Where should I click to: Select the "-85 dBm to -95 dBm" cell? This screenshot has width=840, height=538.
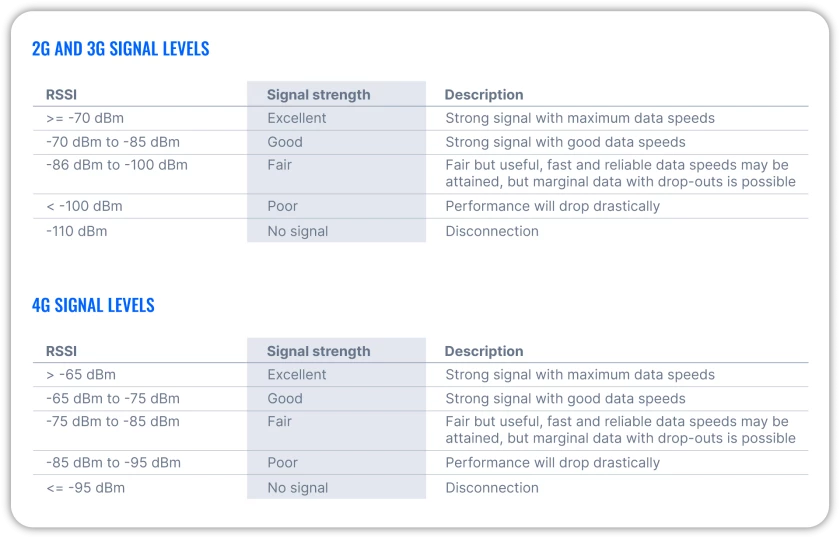click(113, 463)
